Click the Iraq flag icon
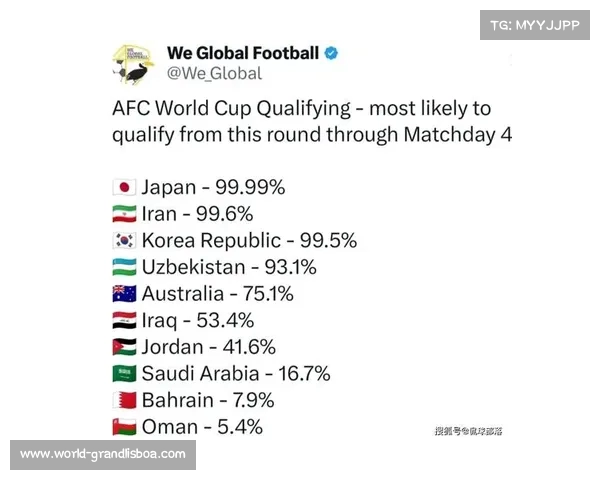Viewport: 600px width, 480px height. (x=124, y=320)
